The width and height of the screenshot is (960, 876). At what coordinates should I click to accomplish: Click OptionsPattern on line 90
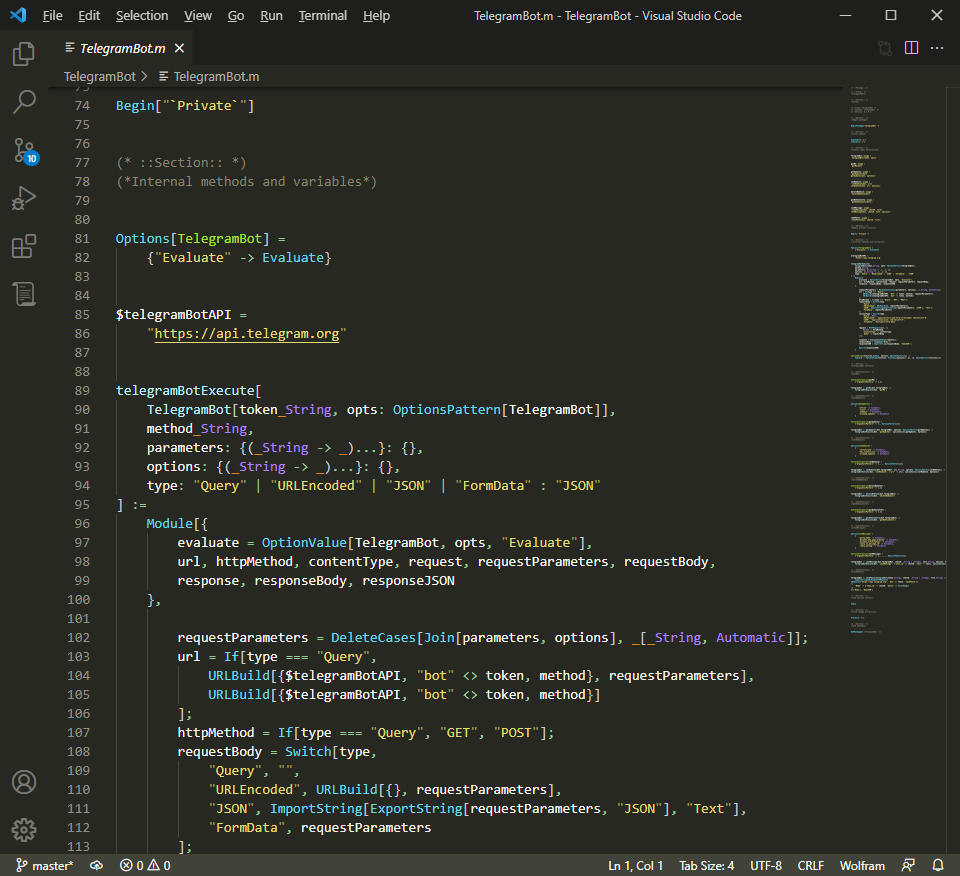coord(446,410)
